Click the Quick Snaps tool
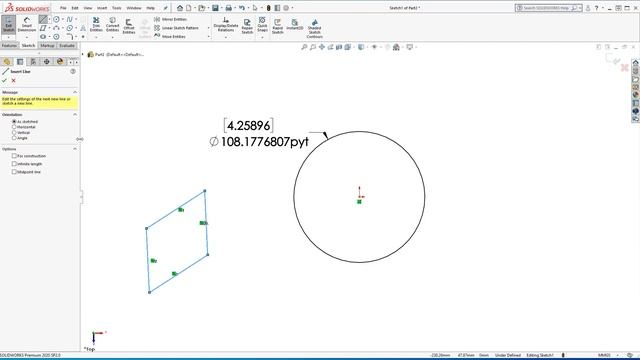The image size is (640, 360). tap(262, 24)
